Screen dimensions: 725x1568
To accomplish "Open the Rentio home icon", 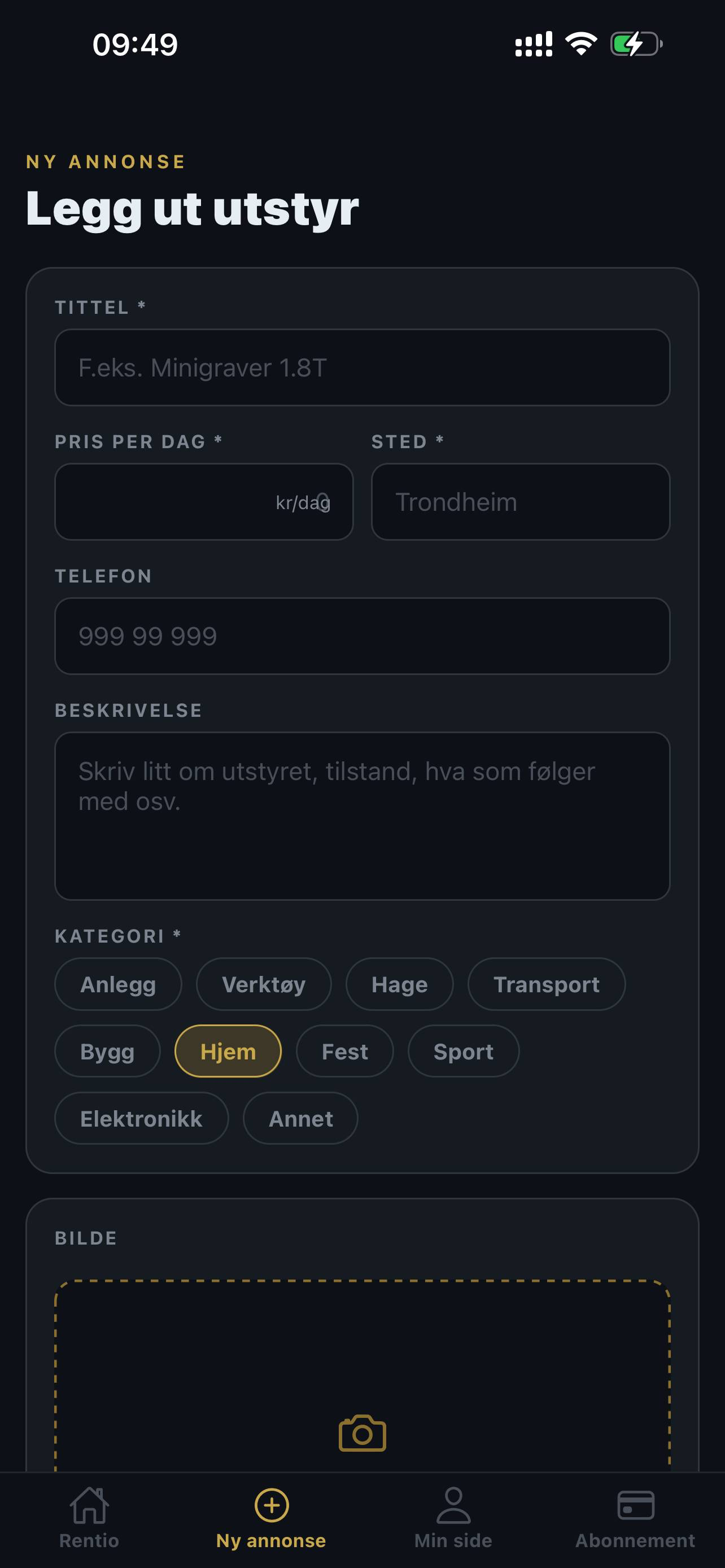I will click(89, 1505).
